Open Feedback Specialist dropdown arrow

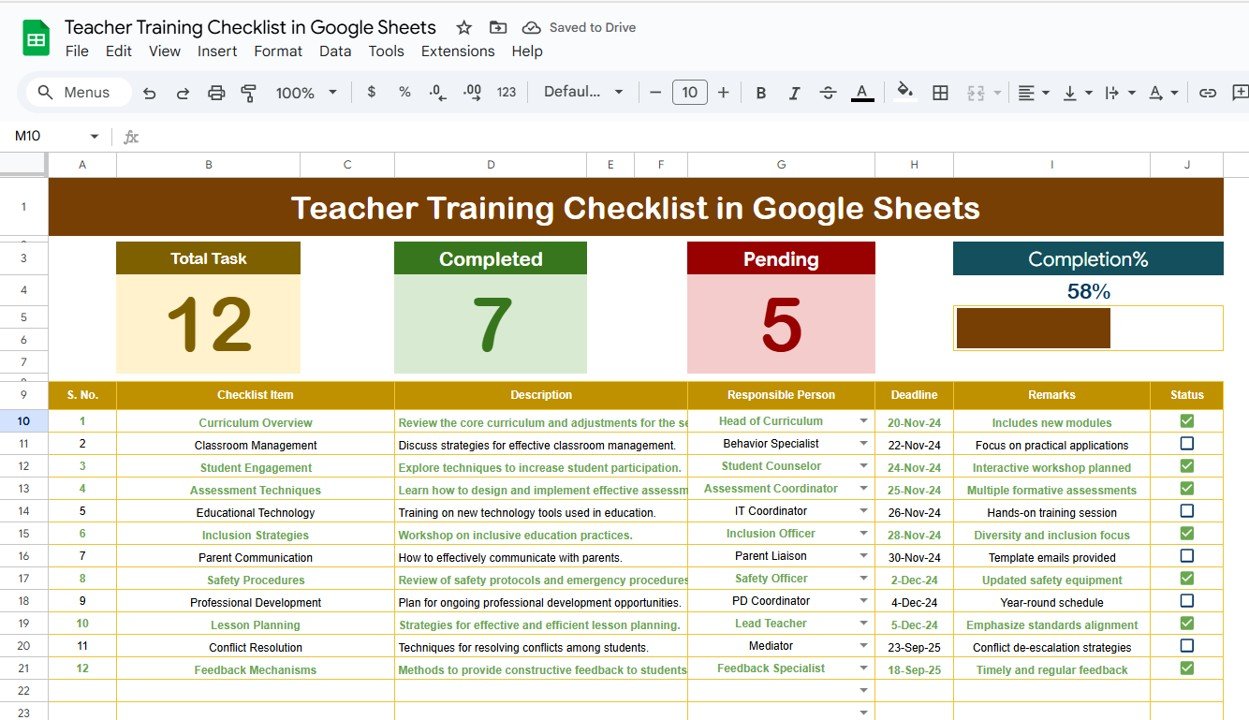click(863, 669)
